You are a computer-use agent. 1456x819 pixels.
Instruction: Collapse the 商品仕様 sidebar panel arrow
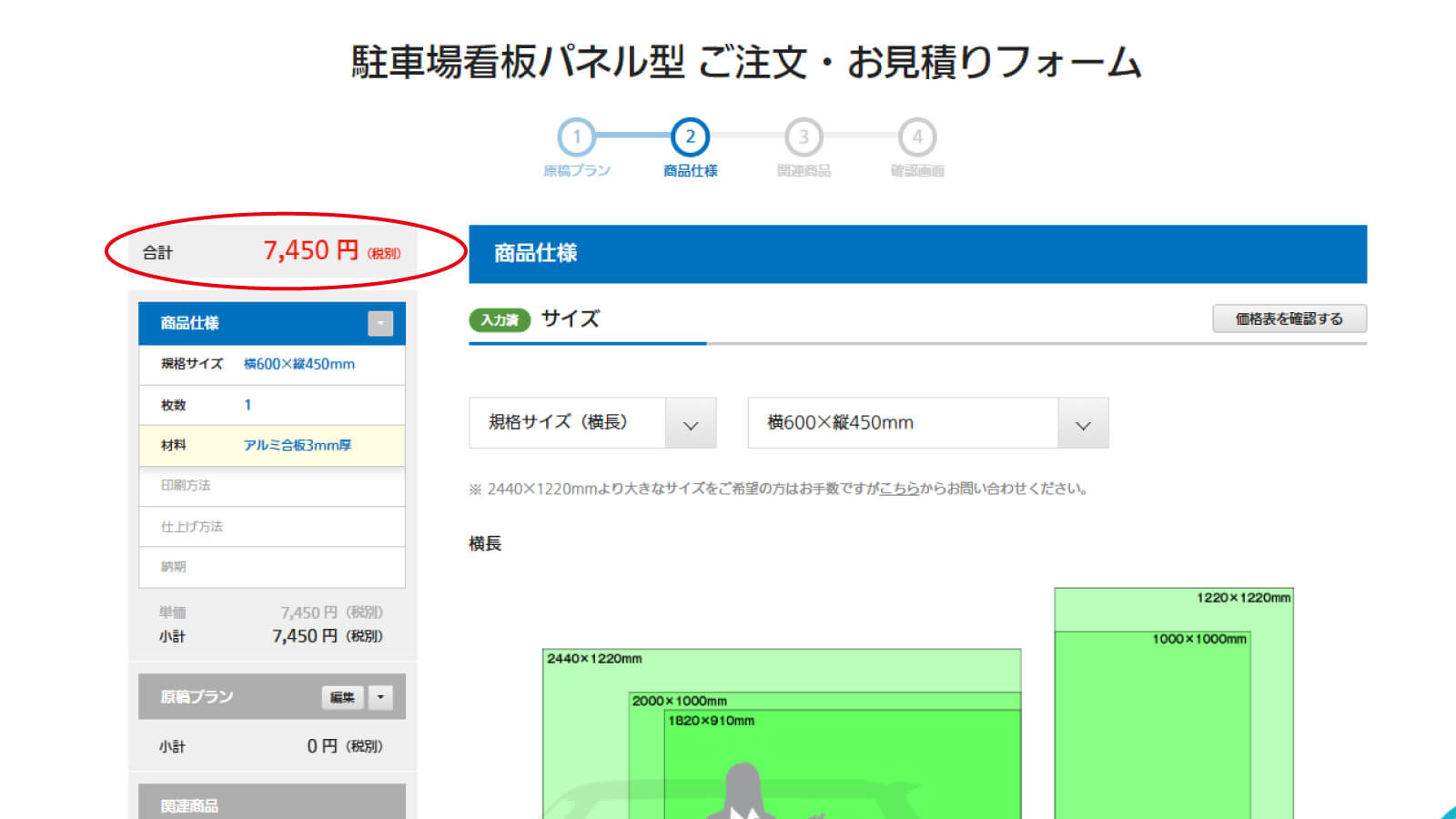380,323
